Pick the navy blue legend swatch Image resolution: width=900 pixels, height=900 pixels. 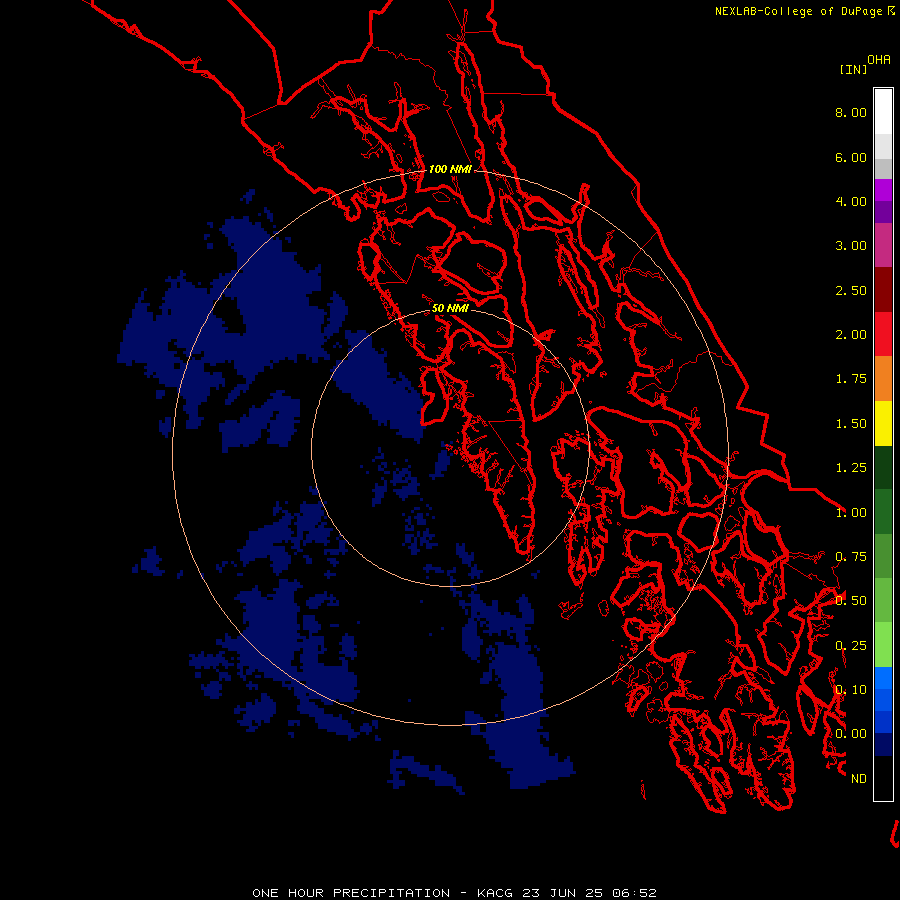pyautogui.click(x=883, y=745)
